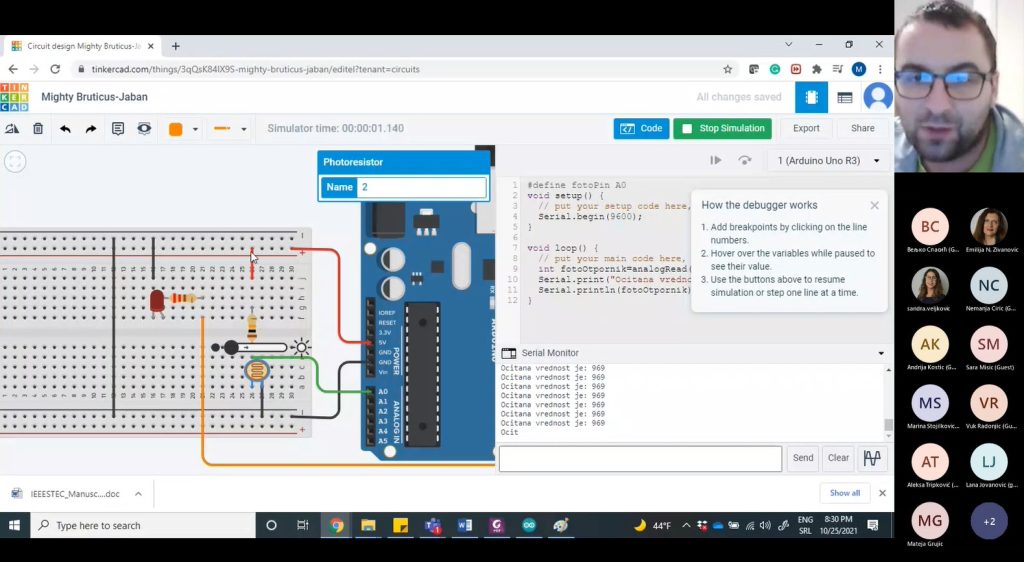Open the notes annotation tool

(x=118, y=129)
